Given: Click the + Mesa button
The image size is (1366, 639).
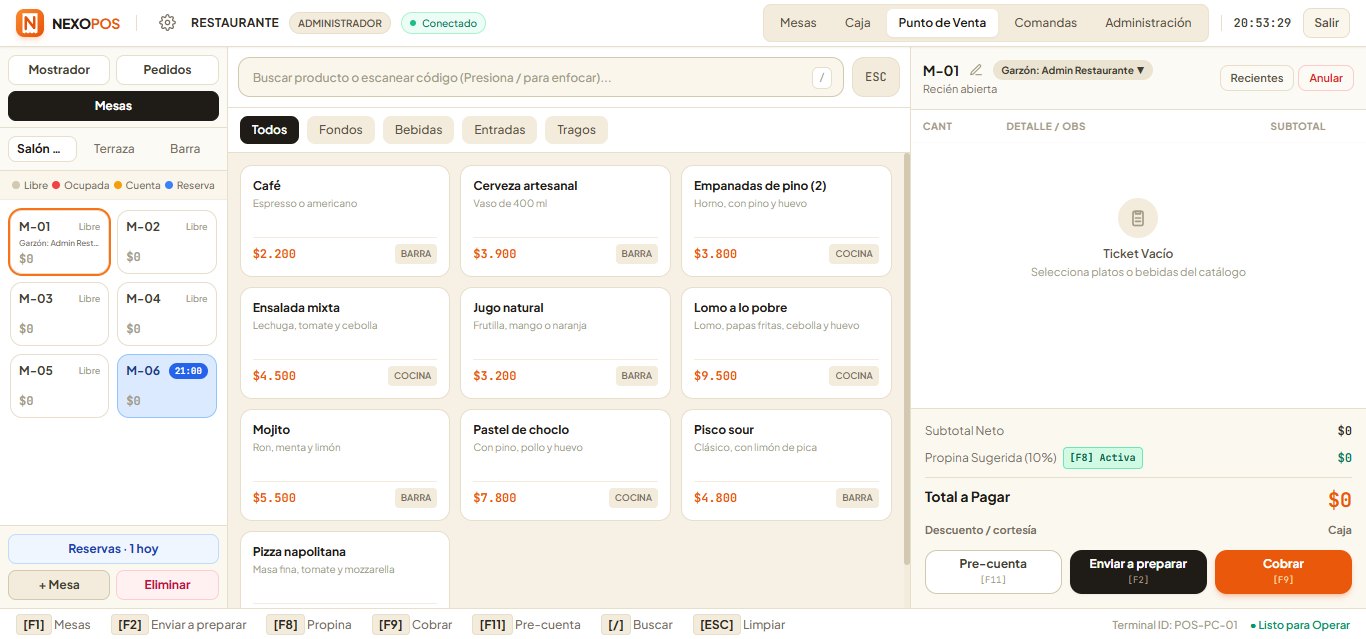Looking at the screenshot, I should (59, 585).
